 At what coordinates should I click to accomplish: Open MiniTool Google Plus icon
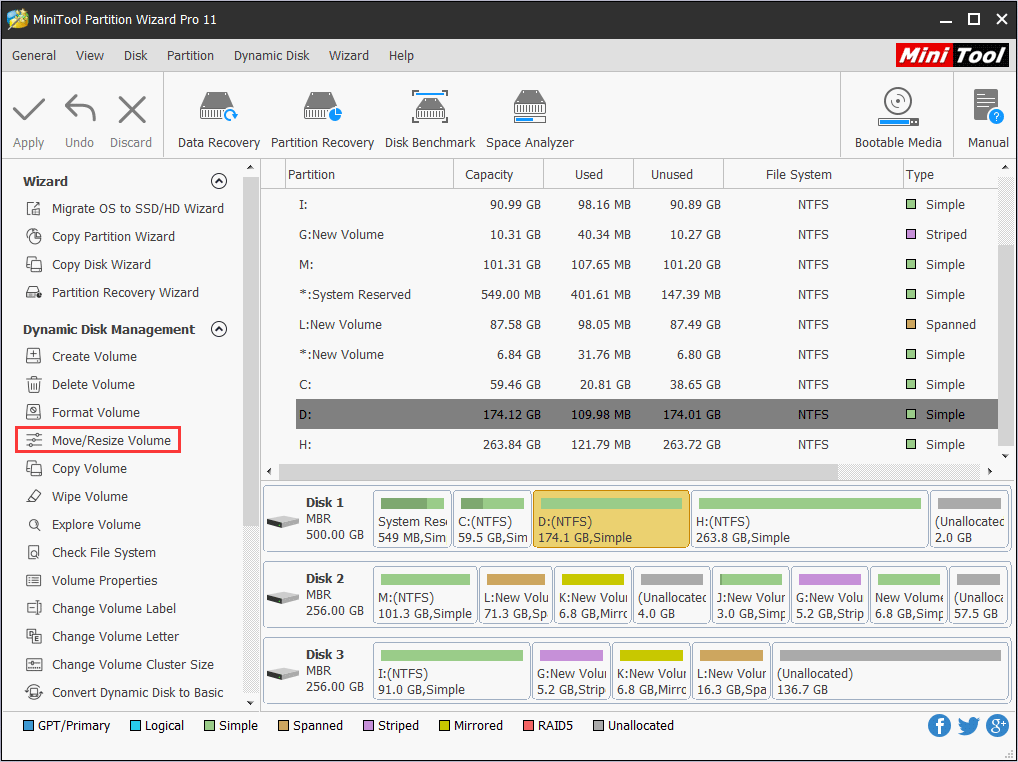(997, 725)
